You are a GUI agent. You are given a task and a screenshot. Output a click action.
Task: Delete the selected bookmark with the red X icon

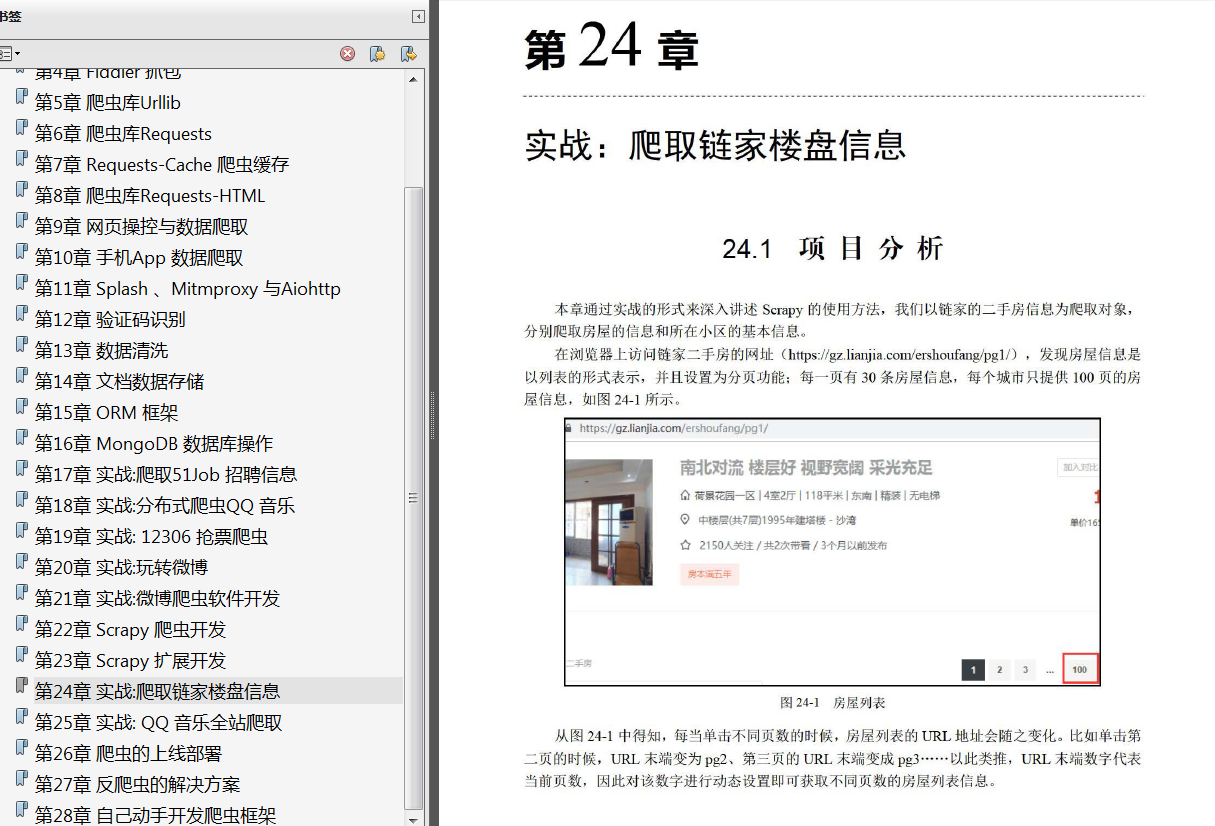point(347,54)
